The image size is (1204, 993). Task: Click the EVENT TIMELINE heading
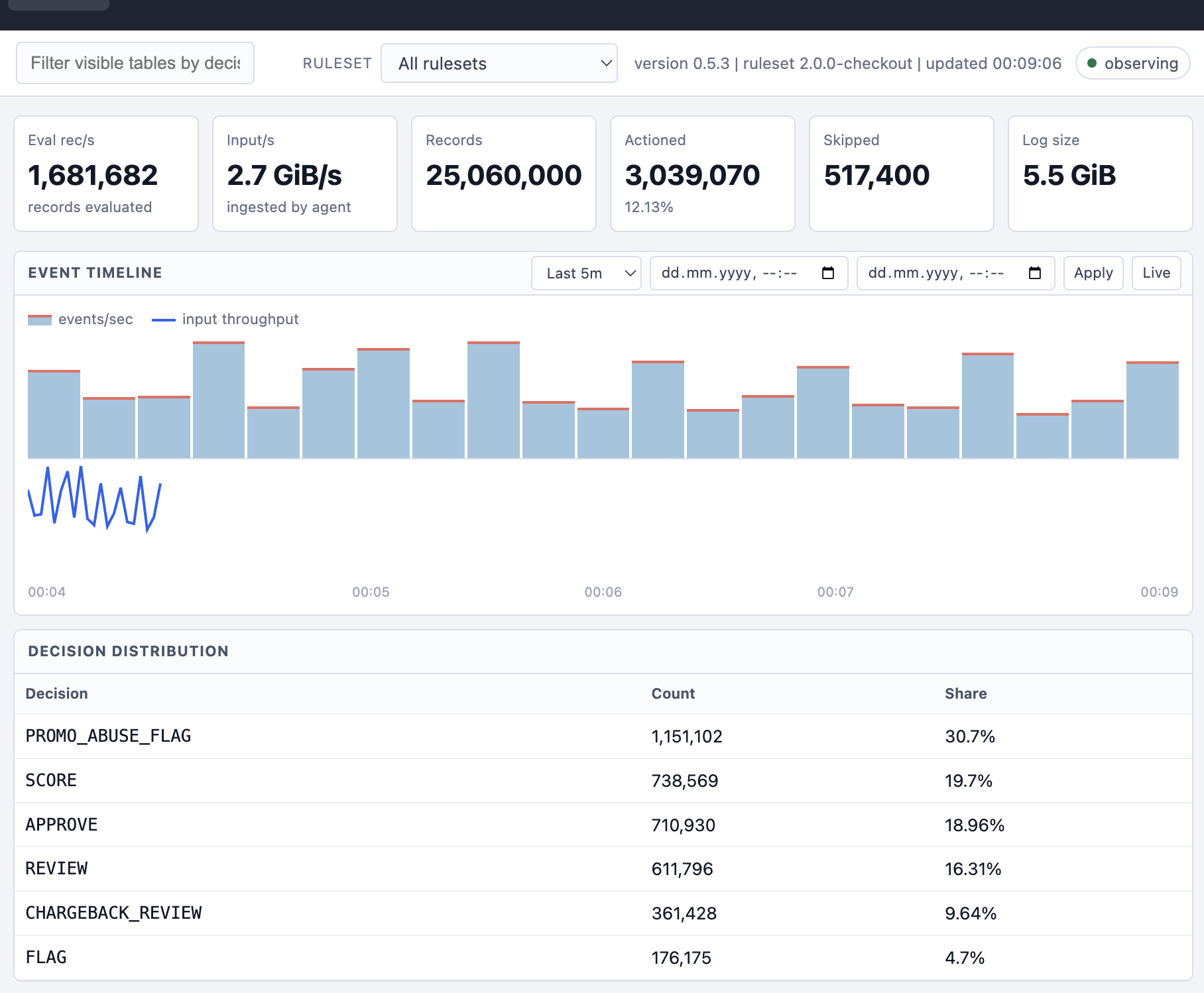pyautogui.click(x=95, y=273)
